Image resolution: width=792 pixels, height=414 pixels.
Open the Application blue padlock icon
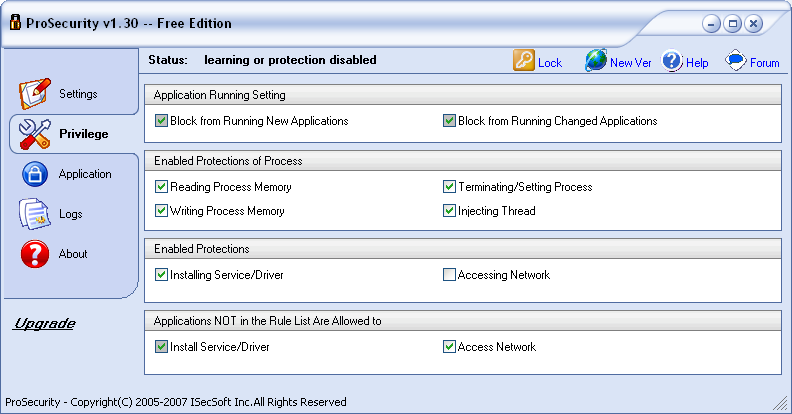(35, 174)
